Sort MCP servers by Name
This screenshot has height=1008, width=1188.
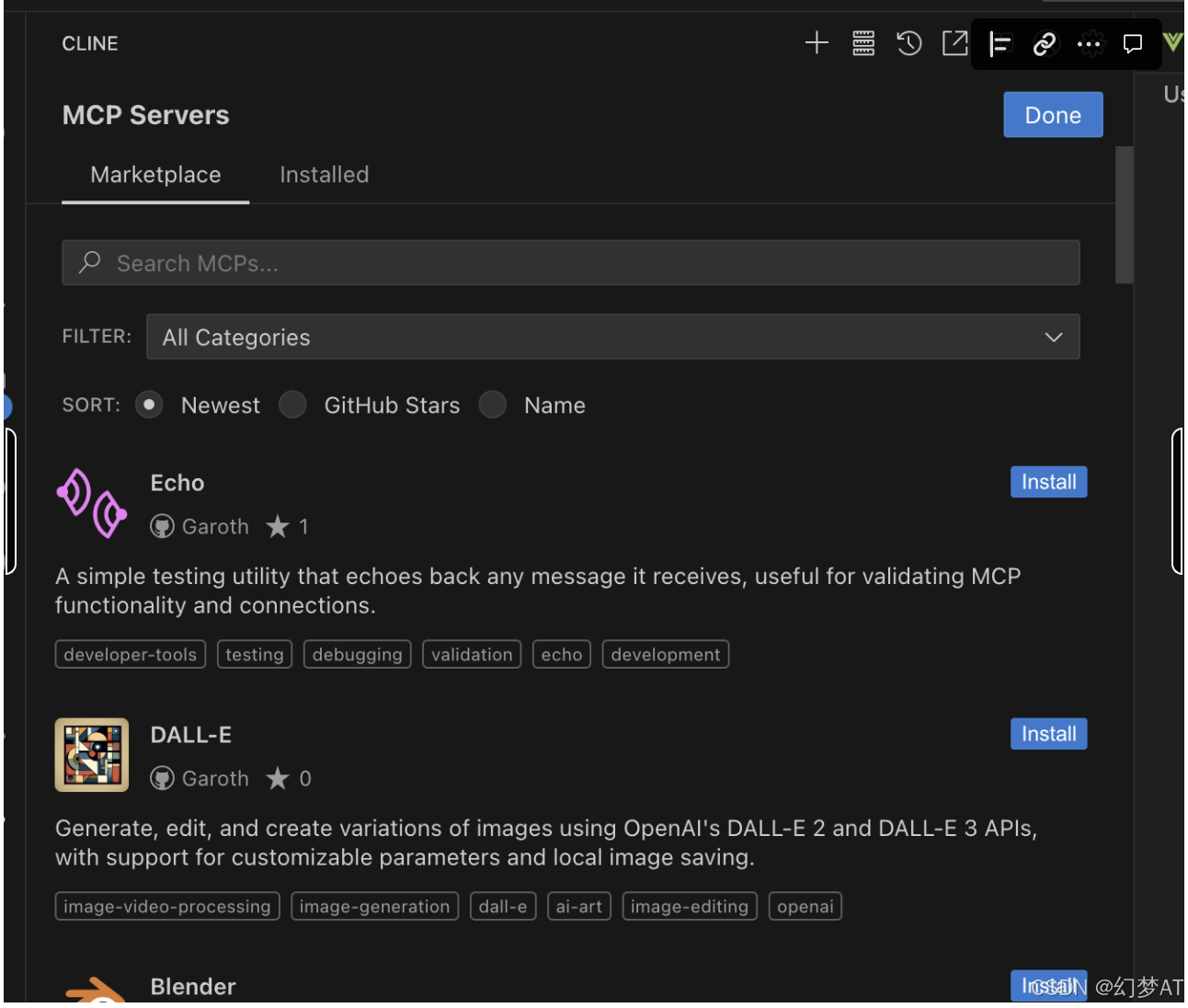point(493,405)
